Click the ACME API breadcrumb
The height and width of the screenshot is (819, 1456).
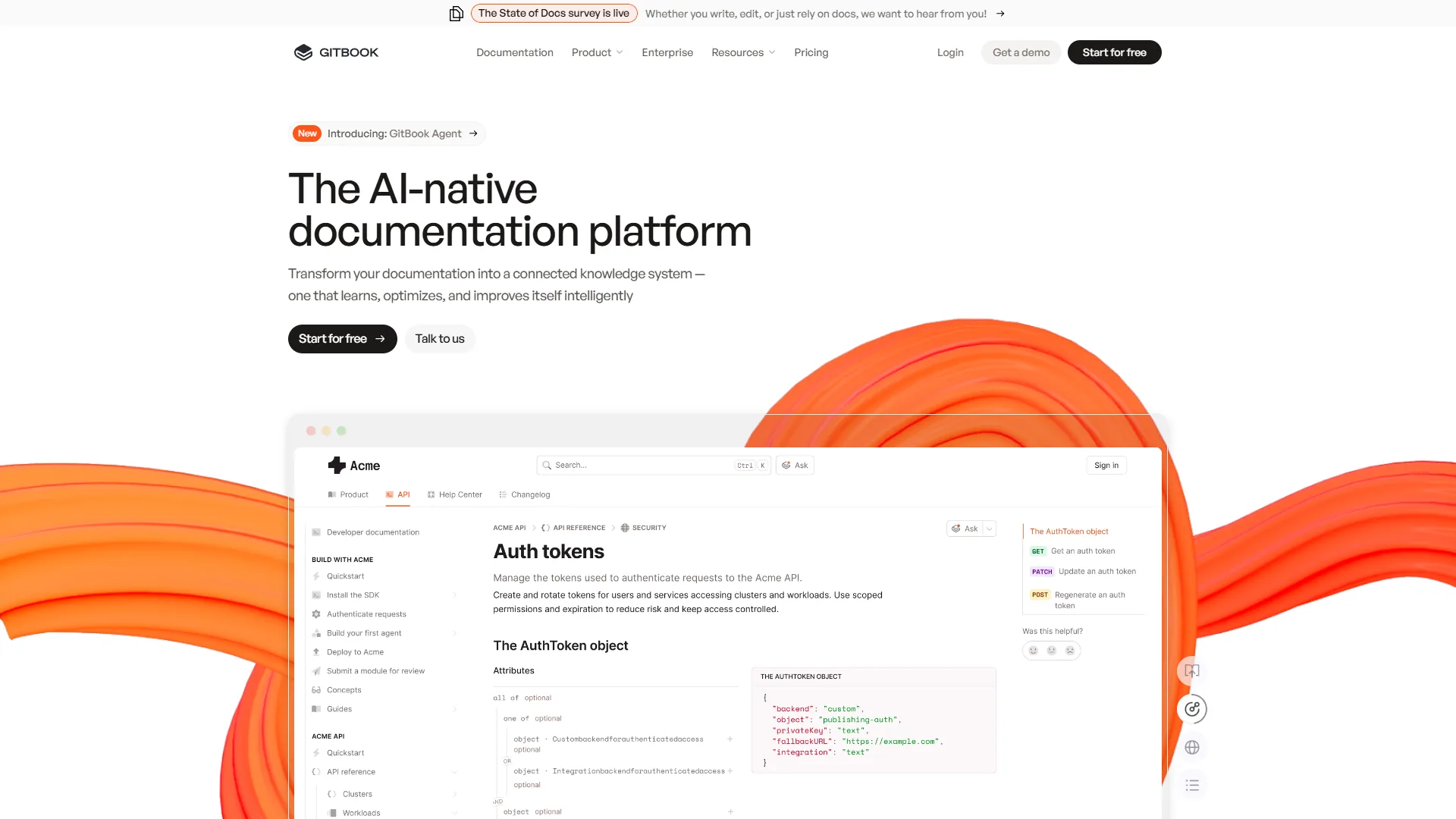(510, 528)
